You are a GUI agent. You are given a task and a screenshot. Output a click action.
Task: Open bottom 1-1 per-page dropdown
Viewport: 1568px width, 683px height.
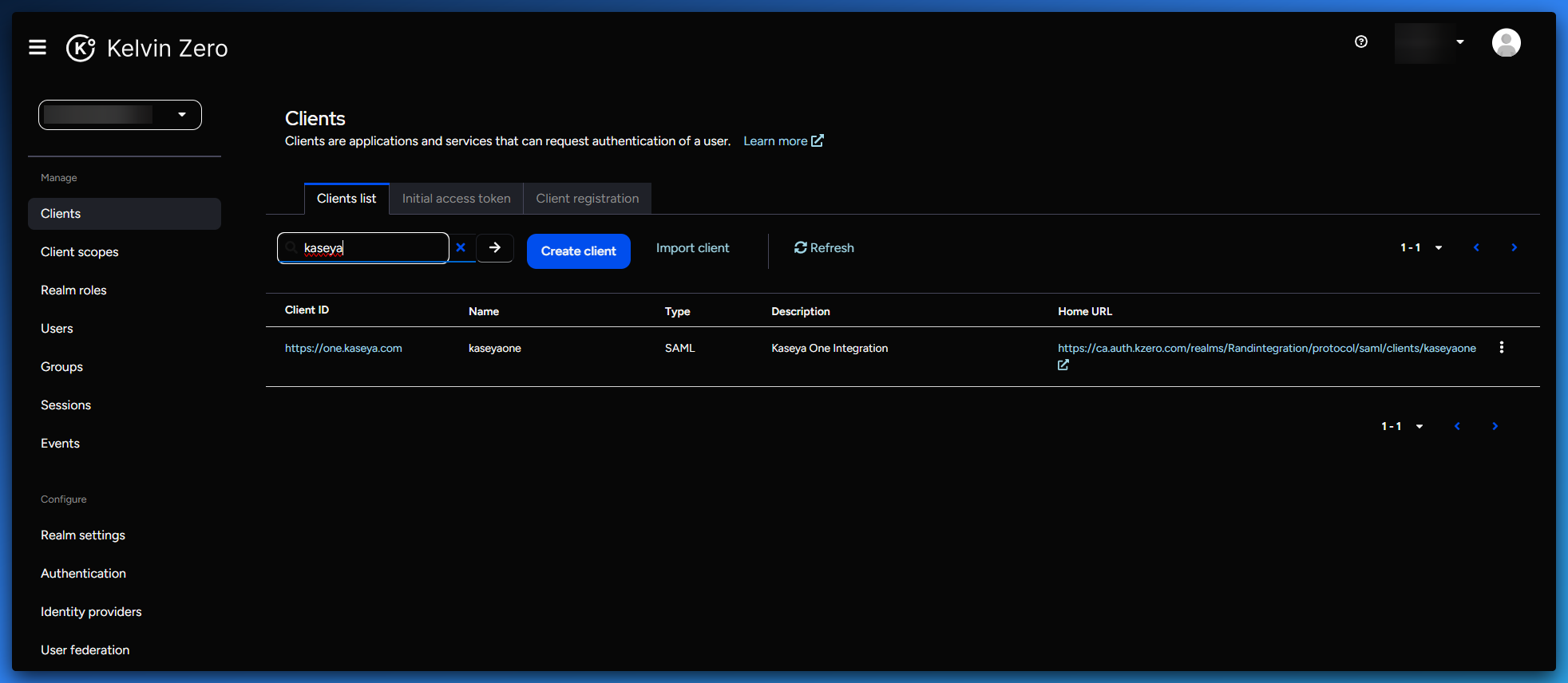pyautogui.click(x=1402, y=426)
